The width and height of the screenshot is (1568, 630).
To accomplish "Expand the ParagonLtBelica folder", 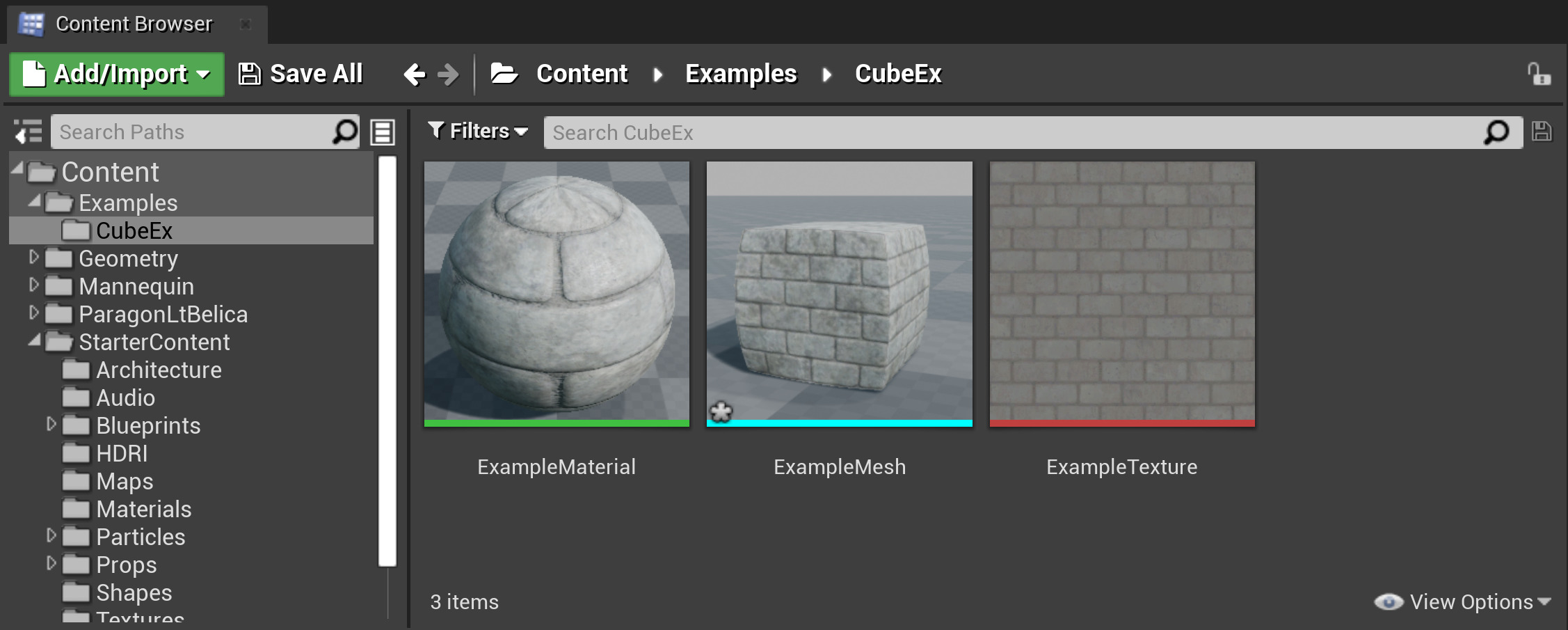I will coord(34,313).
